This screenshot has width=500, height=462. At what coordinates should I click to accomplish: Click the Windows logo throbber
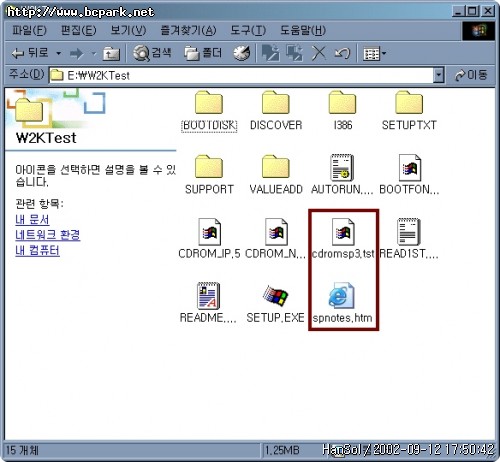(479, 31)
